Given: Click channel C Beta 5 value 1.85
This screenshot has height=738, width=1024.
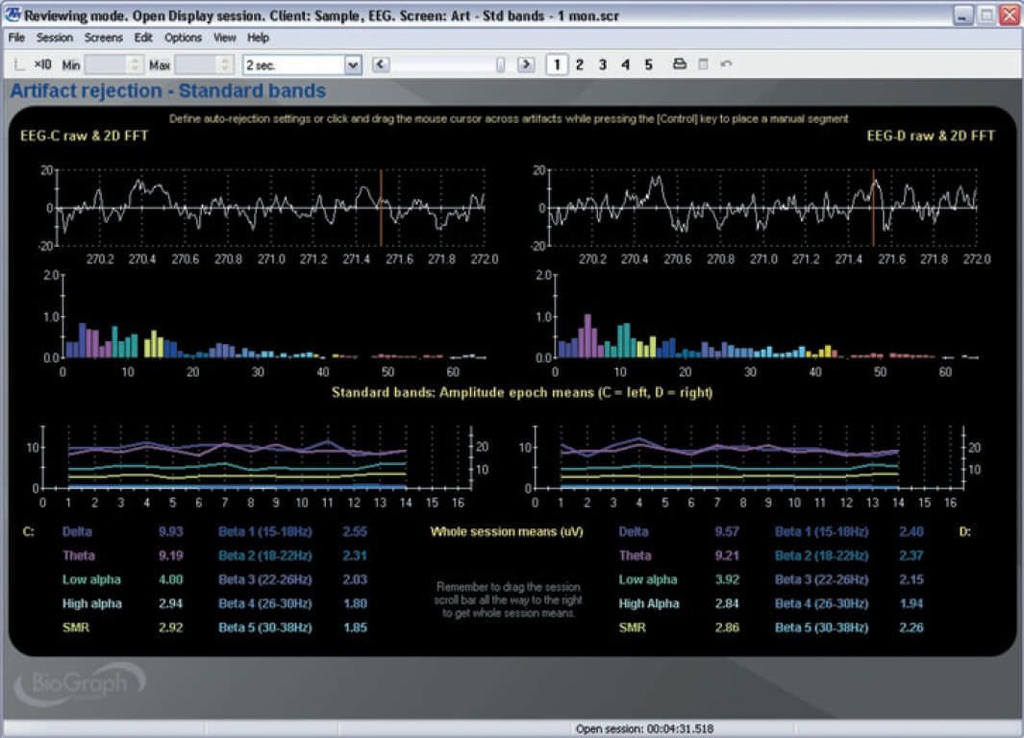Looking at the screenshot, I should tap(355, 628).
